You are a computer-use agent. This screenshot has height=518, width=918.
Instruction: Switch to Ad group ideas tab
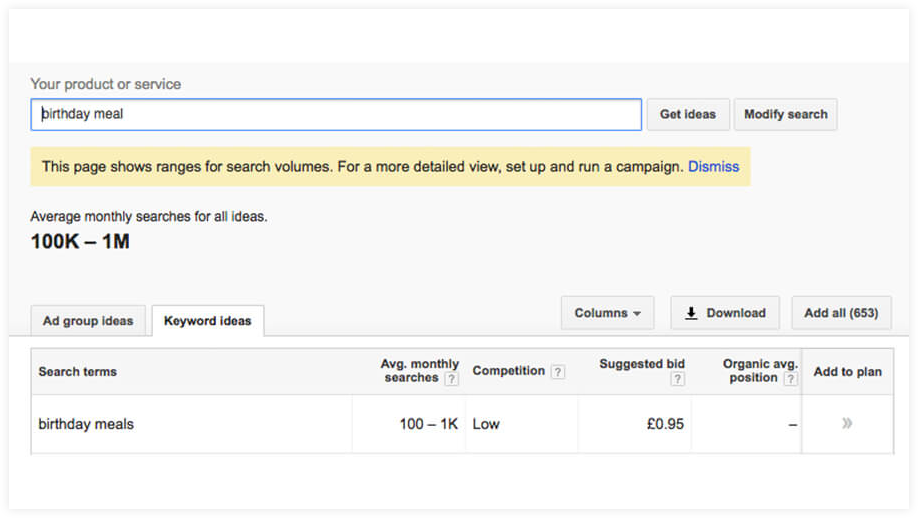[x=88, y=321]
